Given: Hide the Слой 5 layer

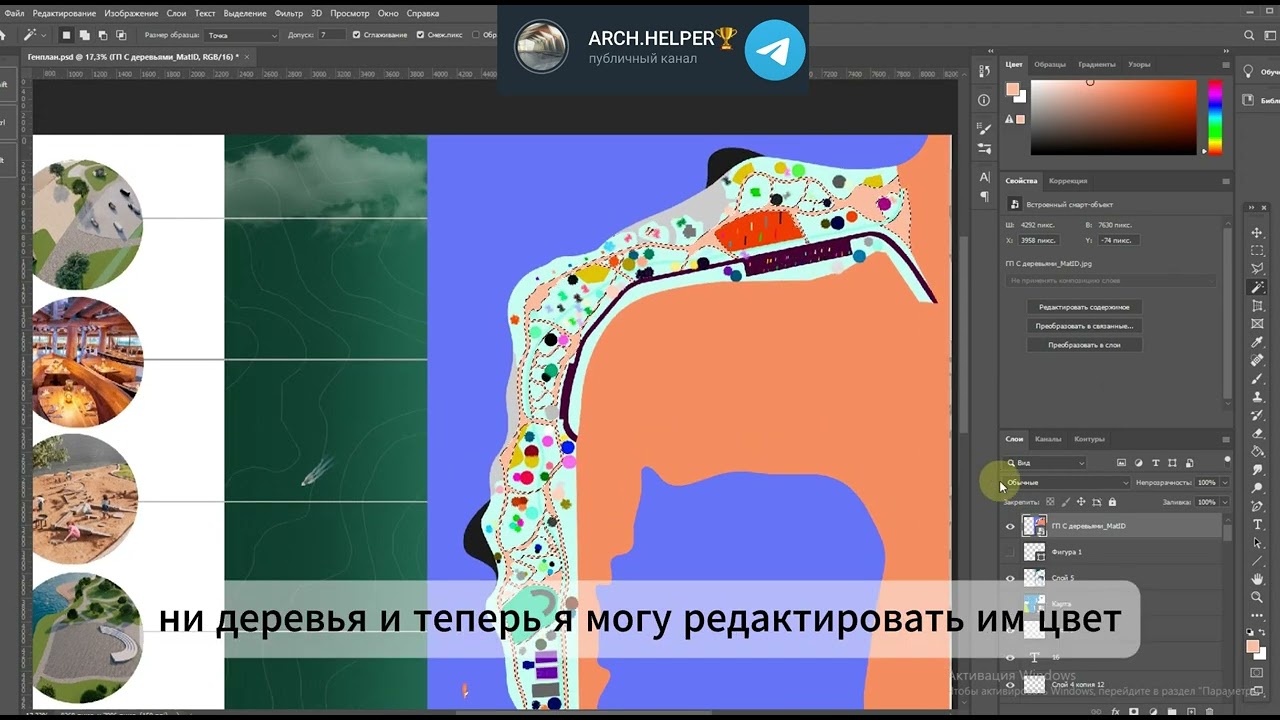Looking at the screenshot, I should [x=1010, y=578].
